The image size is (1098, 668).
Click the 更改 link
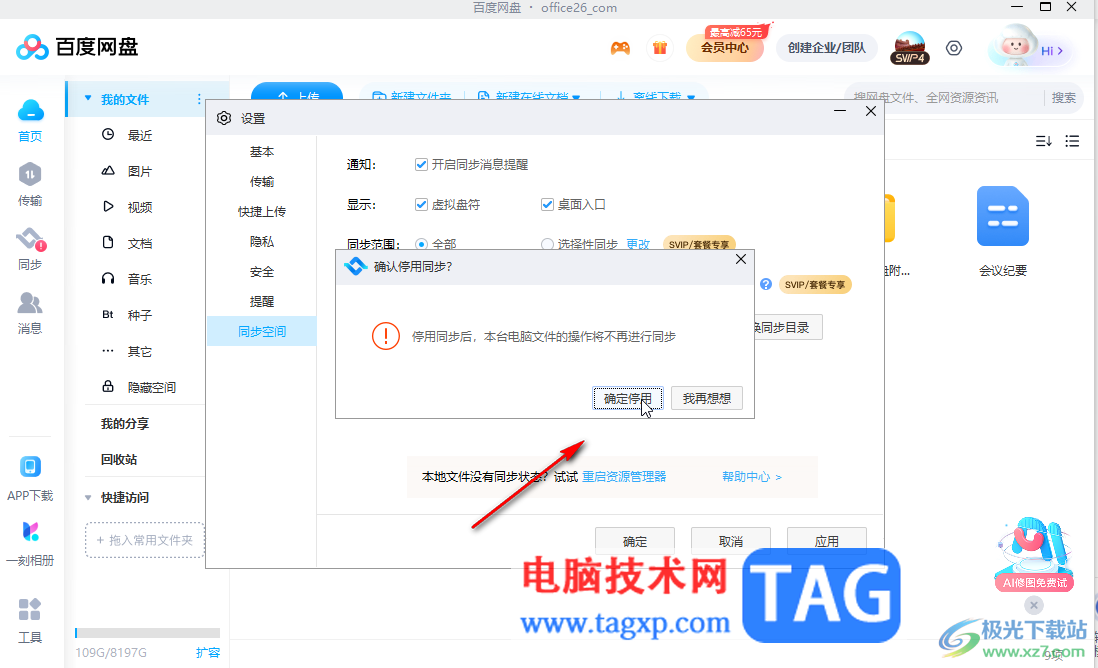click(638, 244)
